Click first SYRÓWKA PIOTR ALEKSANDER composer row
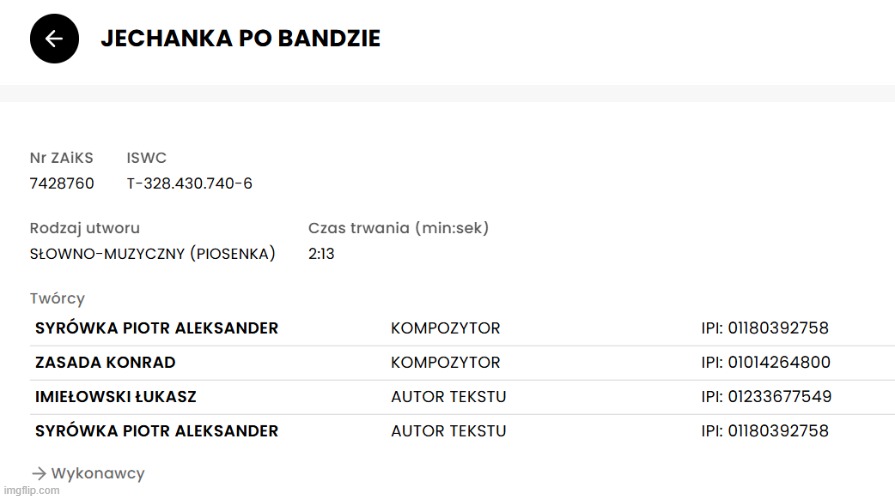 tap(156, 328)
